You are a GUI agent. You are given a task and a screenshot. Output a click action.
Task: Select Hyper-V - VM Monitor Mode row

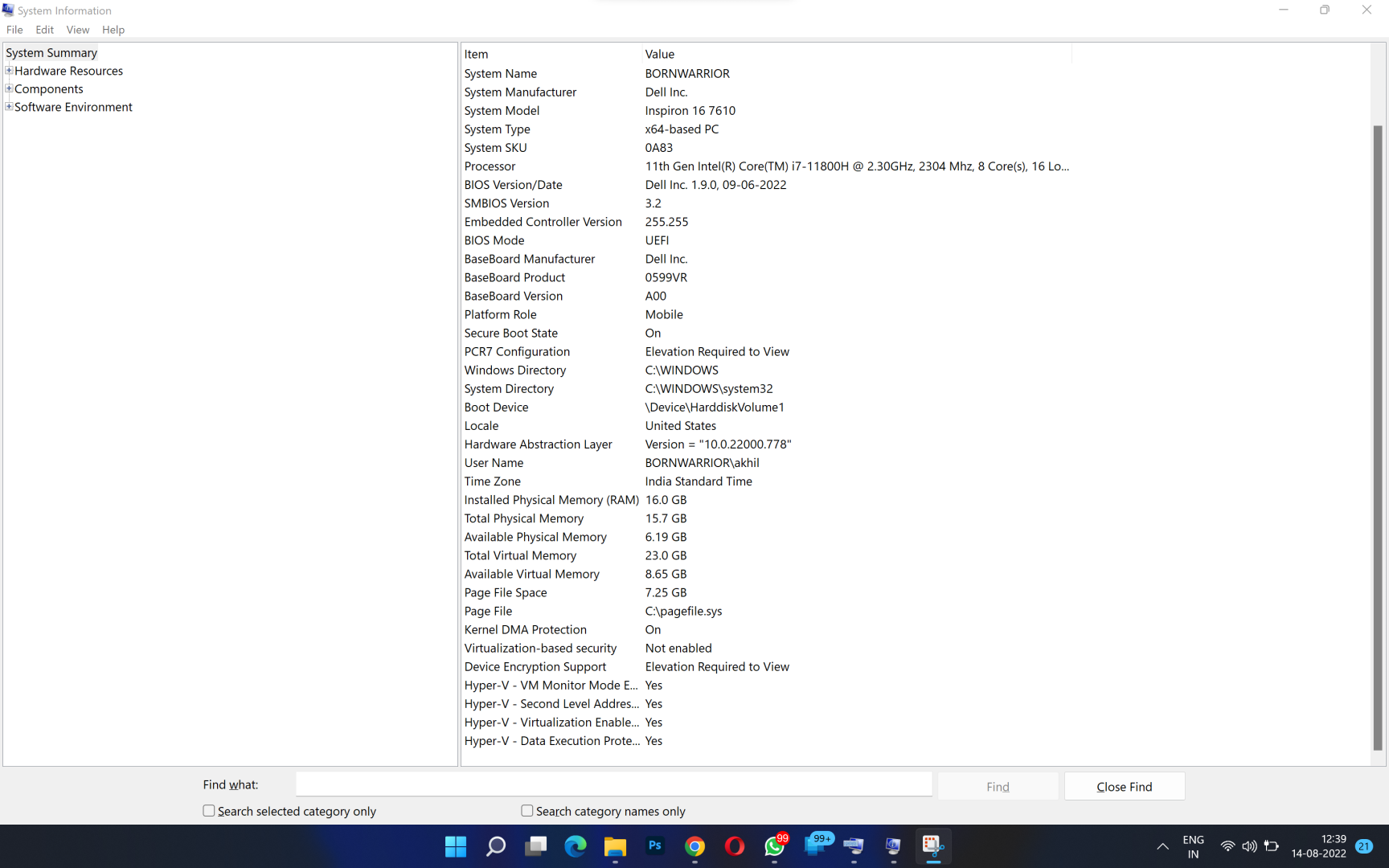766,686
